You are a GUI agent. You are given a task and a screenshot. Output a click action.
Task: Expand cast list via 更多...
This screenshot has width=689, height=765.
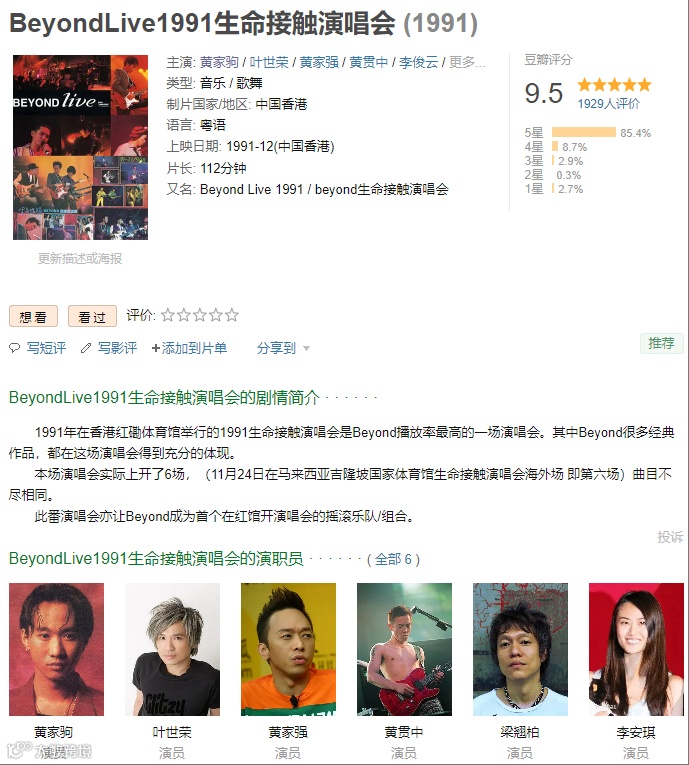click(467, 62)
